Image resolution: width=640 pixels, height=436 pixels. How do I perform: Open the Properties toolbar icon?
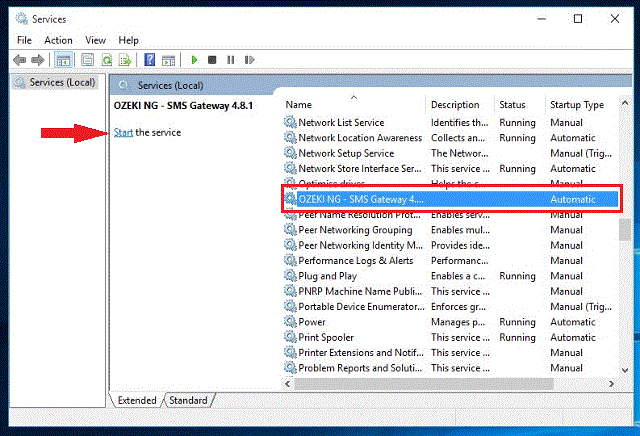tap(87, 60)
